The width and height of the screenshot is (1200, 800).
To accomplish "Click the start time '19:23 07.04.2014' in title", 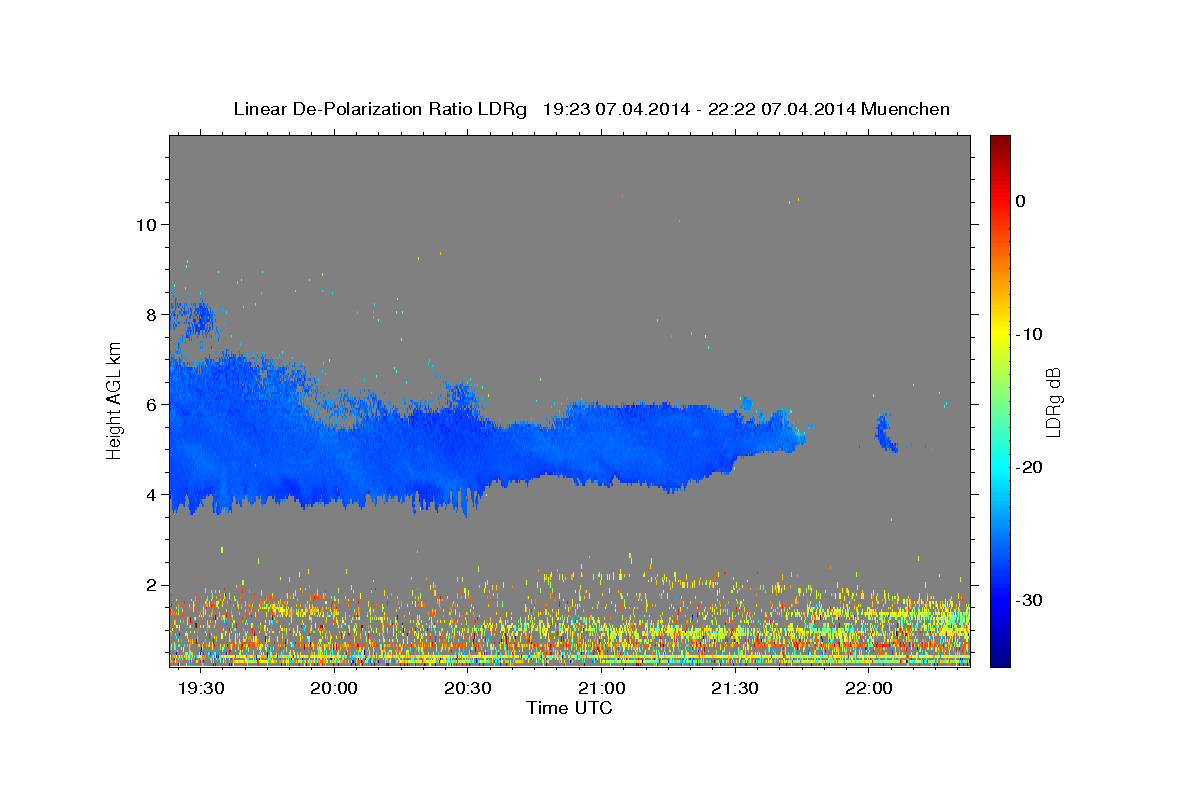I will point(616,109).
